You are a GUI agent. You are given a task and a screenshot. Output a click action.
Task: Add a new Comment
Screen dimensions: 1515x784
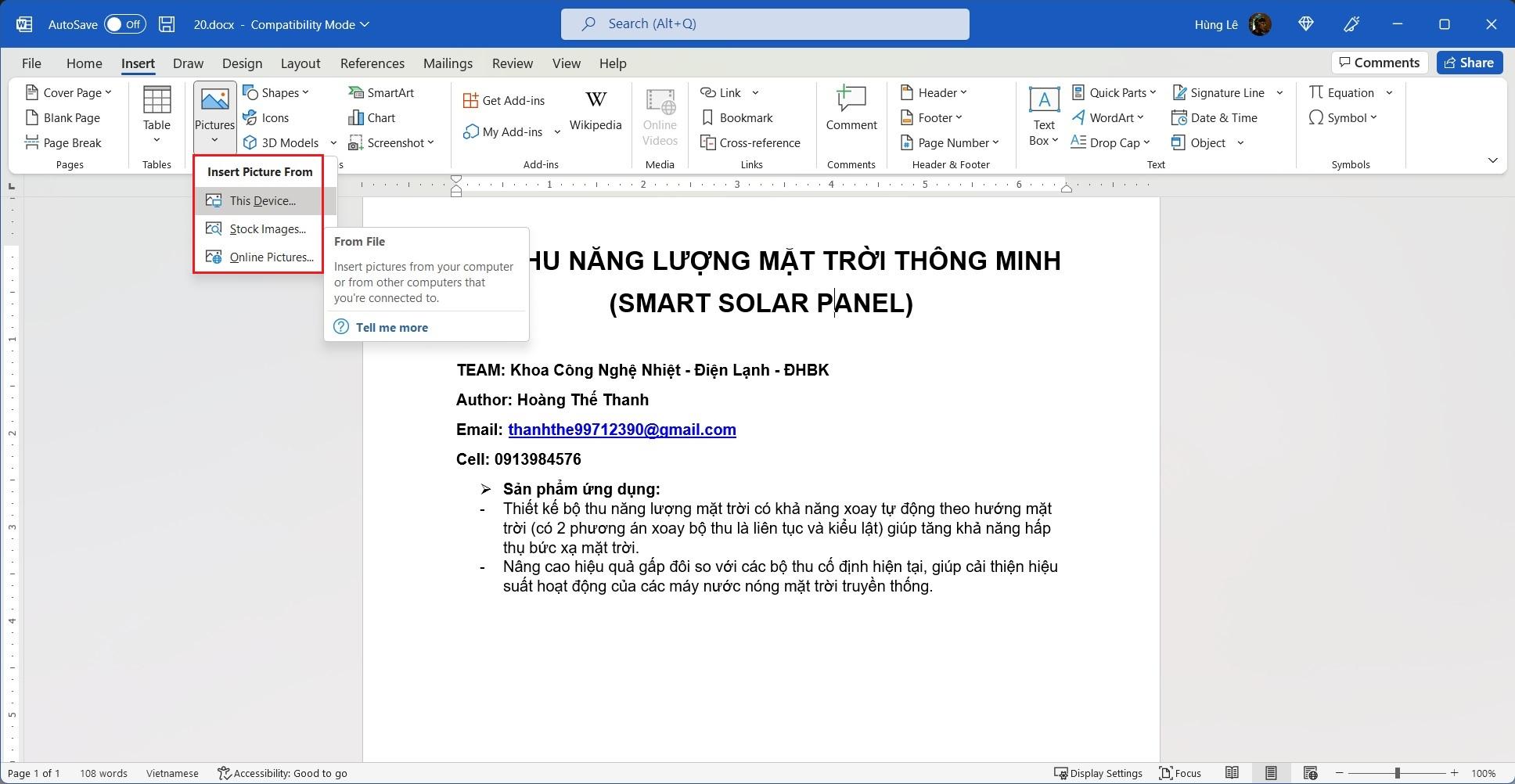pyautogui.click(x=850, y=110)
